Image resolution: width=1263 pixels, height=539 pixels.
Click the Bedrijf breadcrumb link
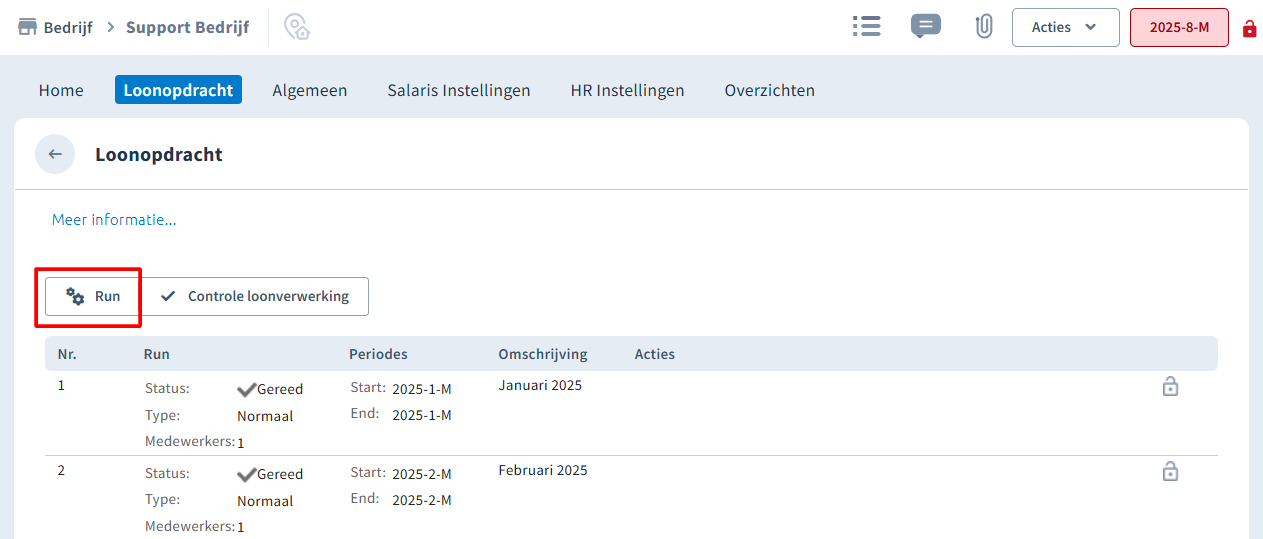pos(68,27)
